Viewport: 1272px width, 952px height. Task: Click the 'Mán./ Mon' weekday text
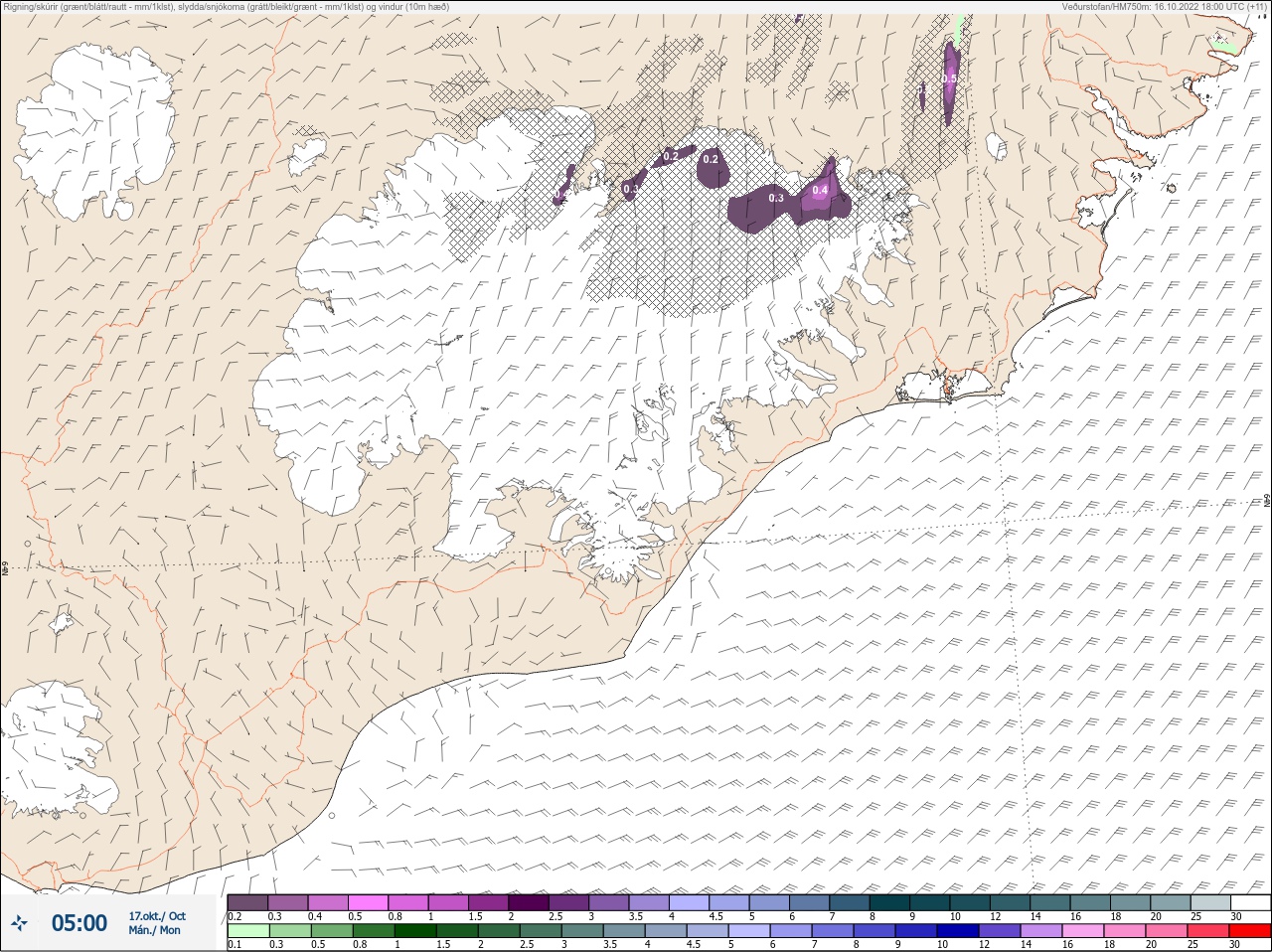click(x=155, y=930)
